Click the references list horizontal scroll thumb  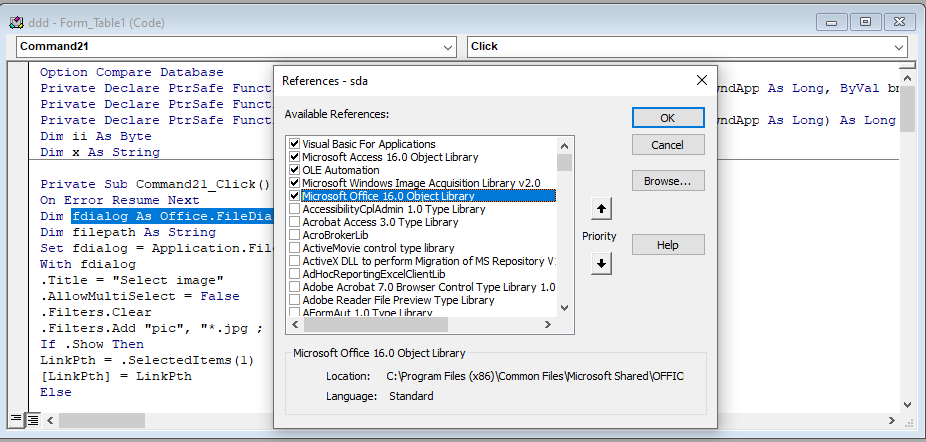375,324
